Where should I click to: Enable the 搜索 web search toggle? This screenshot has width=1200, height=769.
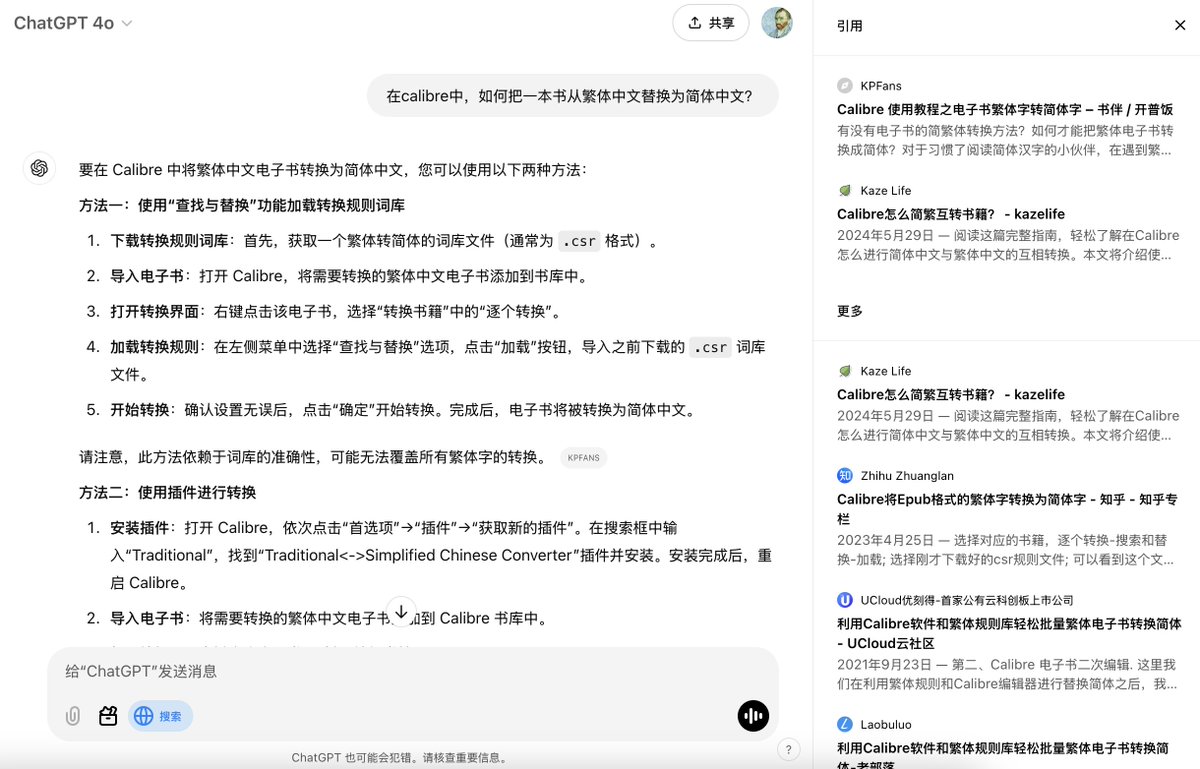coord(160,716)
